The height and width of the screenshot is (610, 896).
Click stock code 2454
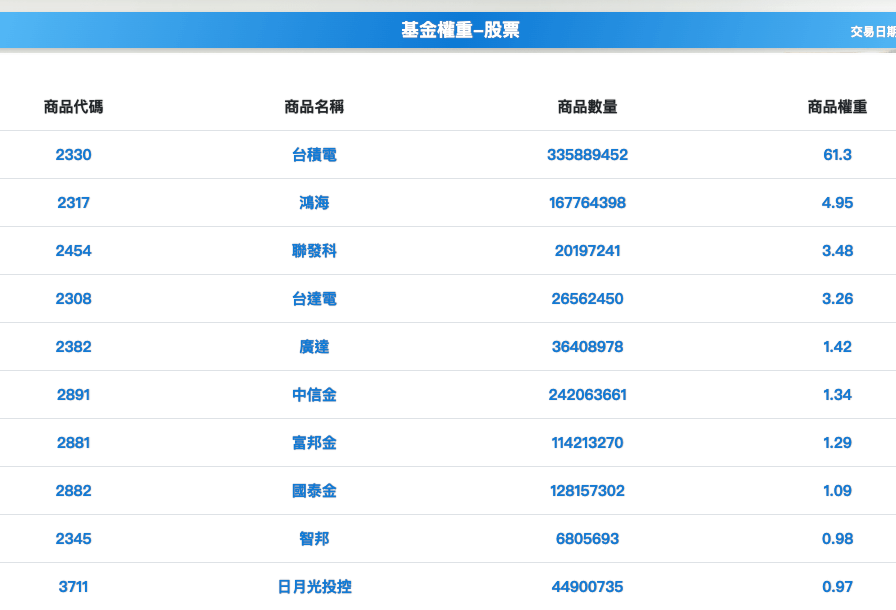pyautogui.click(x=74, y=251)
